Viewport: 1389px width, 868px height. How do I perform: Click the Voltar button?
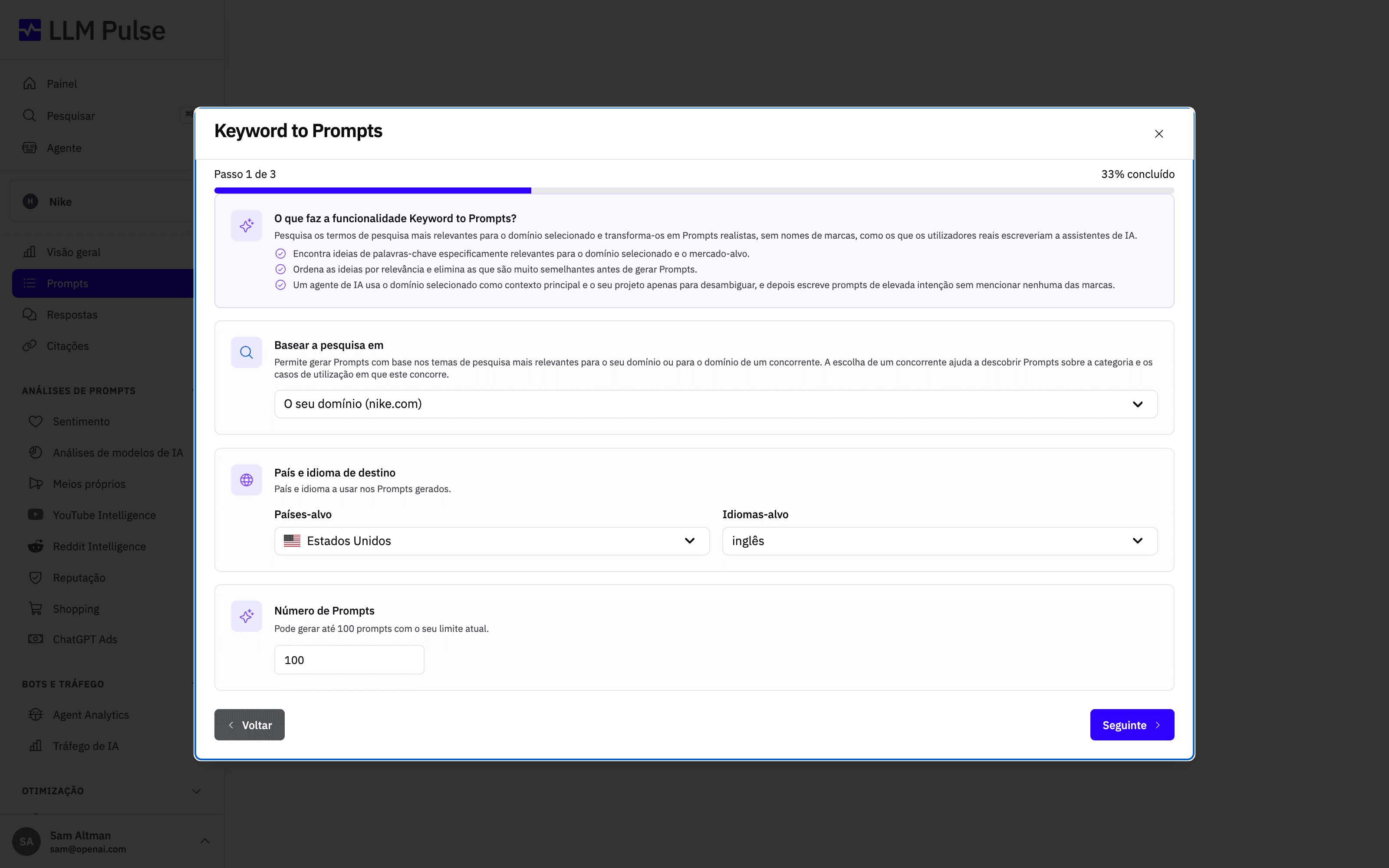coord(249,724)
